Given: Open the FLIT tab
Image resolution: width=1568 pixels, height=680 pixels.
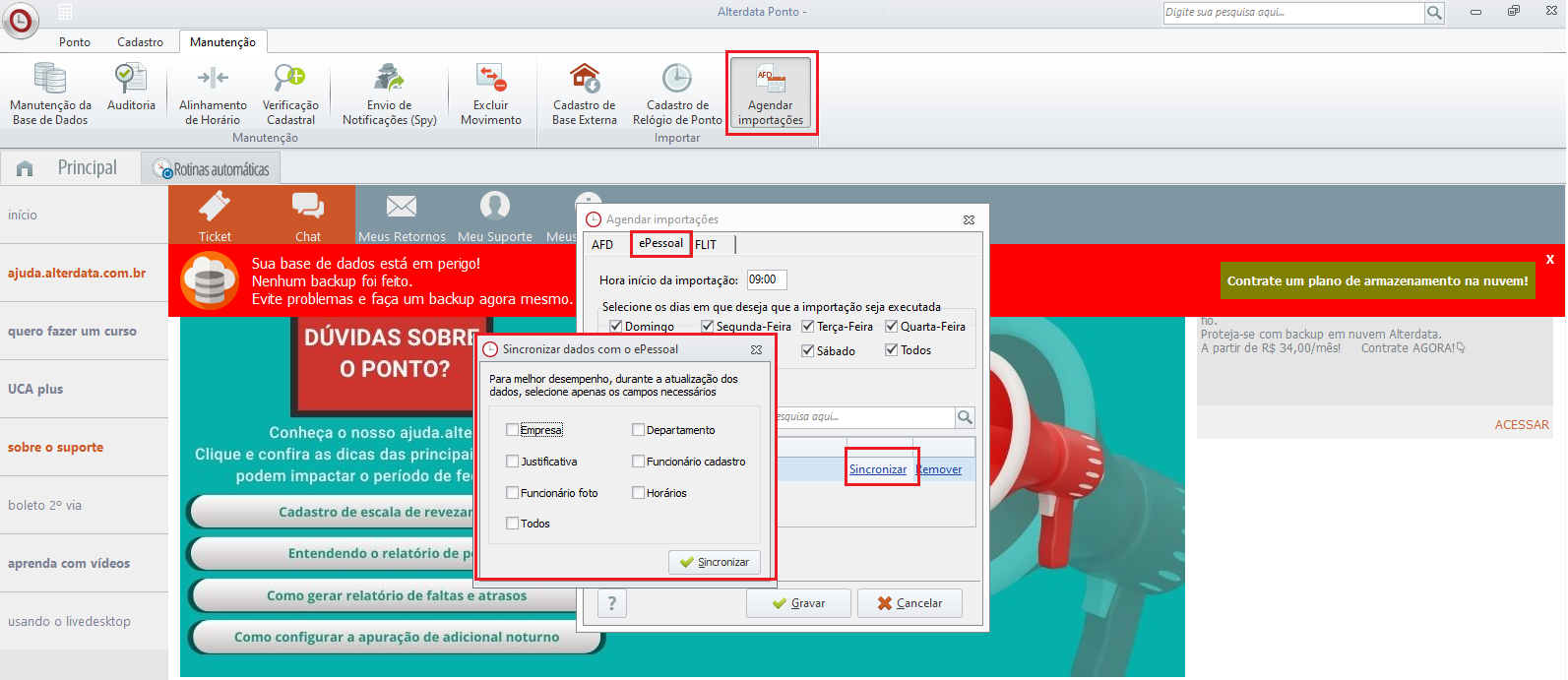Looking at the screenshot, I should (x=706, y=245).
